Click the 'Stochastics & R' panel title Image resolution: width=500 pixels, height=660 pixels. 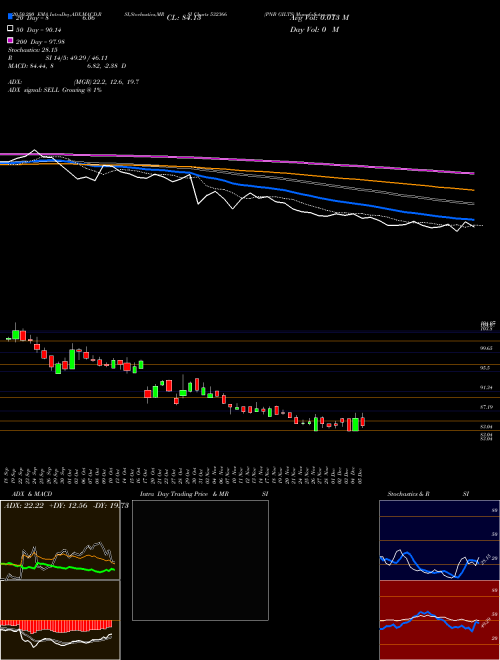(408, 494)
